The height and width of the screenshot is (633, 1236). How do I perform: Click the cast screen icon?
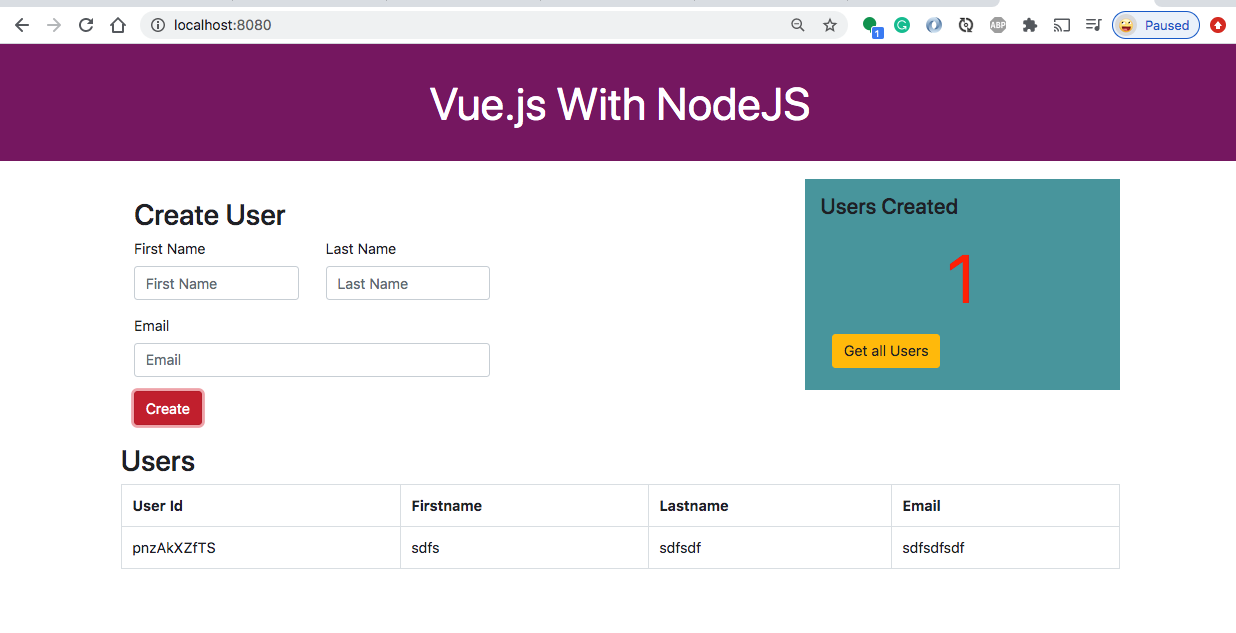tap(1062, 25)
